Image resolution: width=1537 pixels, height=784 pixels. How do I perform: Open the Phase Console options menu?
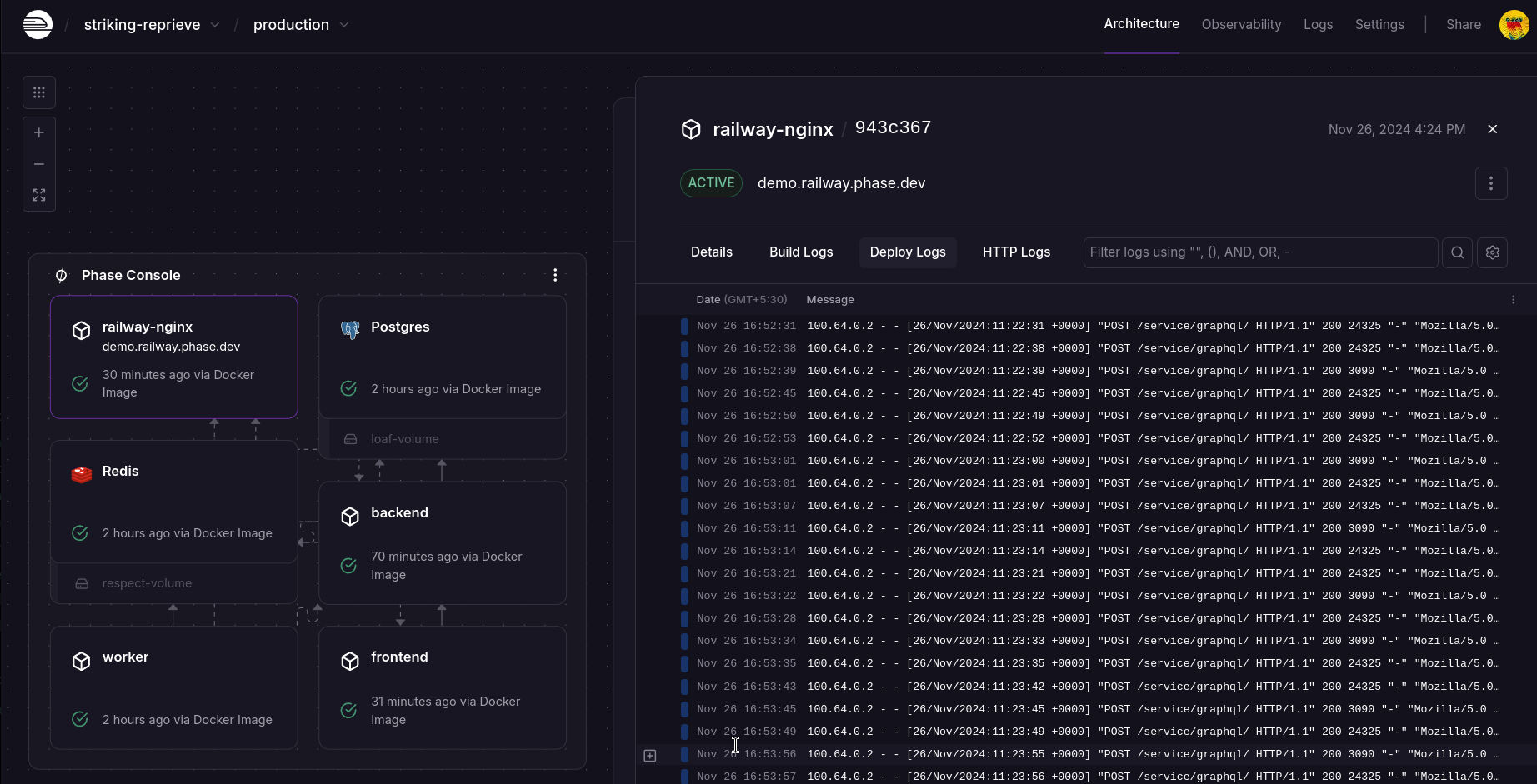(x=555, y=274)
